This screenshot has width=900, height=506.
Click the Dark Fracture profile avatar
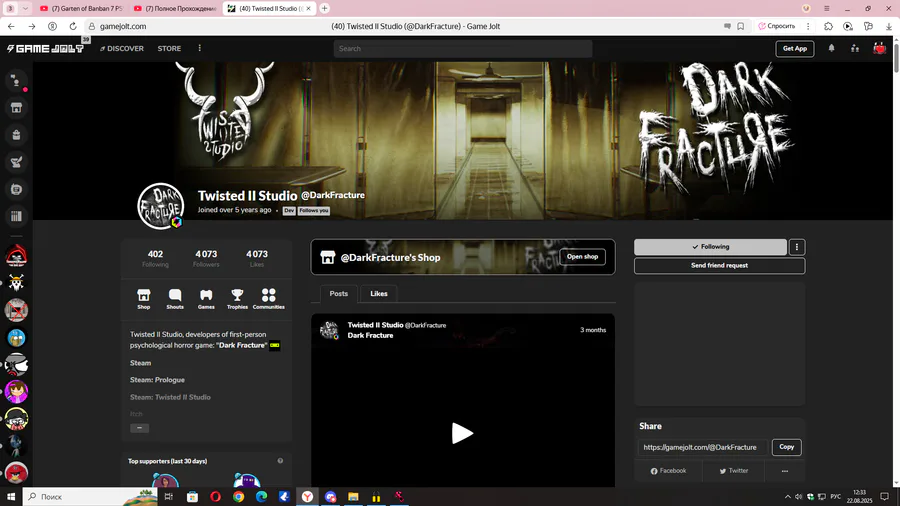(161, 206)
